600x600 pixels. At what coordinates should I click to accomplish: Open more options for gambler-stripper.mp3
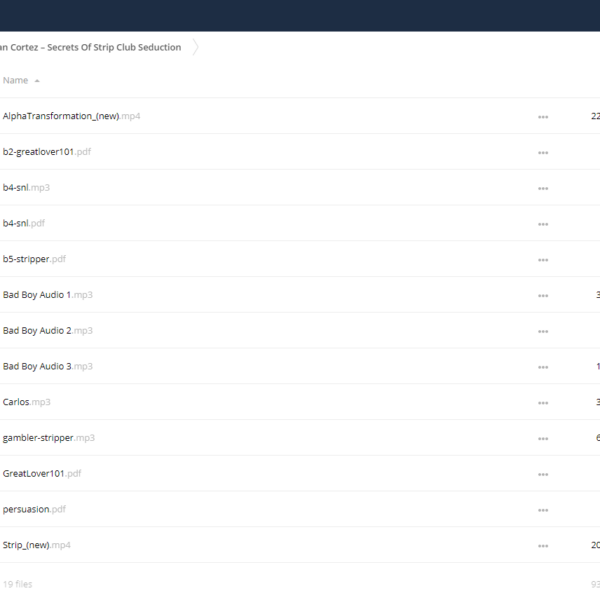[543, 439]
